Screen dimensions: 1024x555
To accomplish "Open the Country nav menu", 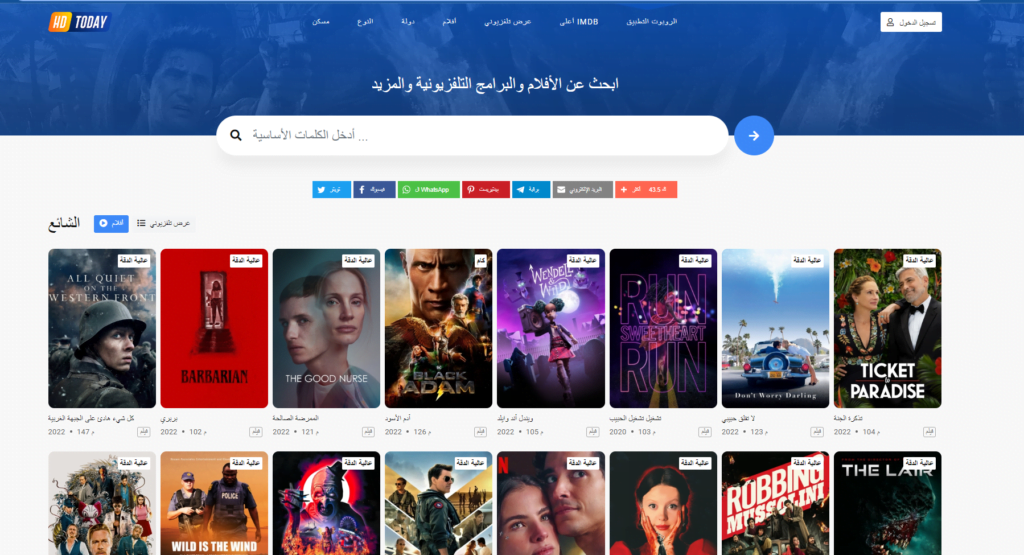I will pyautogui.click(x=408, y=22).
